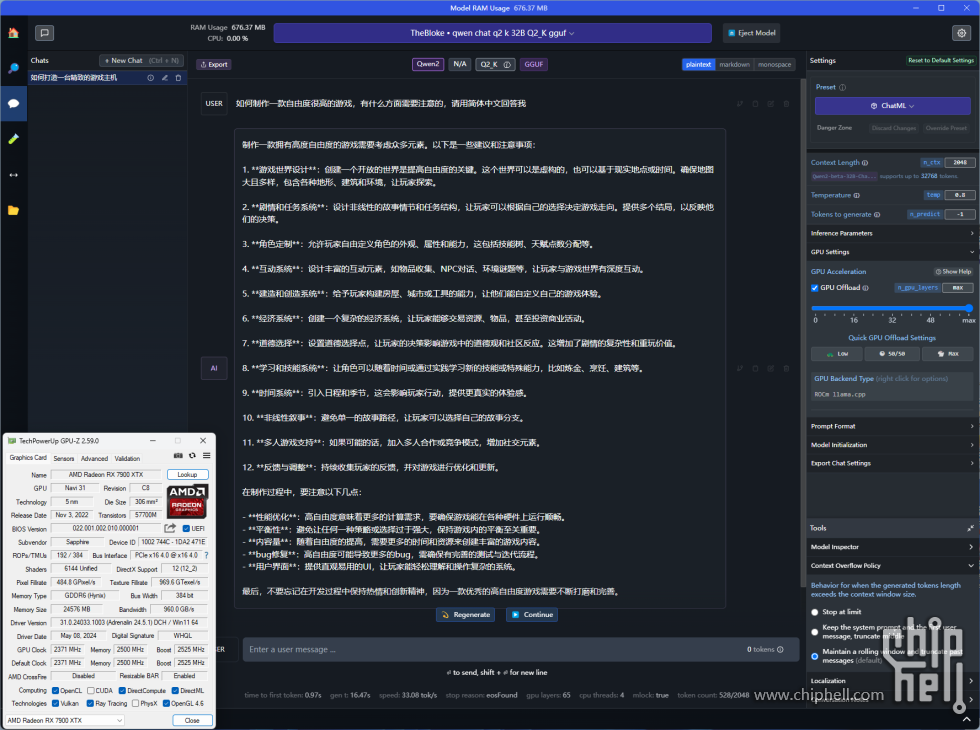Open the ChatML preset dropdown
The image size is (980, 730).
pos(892,106)
